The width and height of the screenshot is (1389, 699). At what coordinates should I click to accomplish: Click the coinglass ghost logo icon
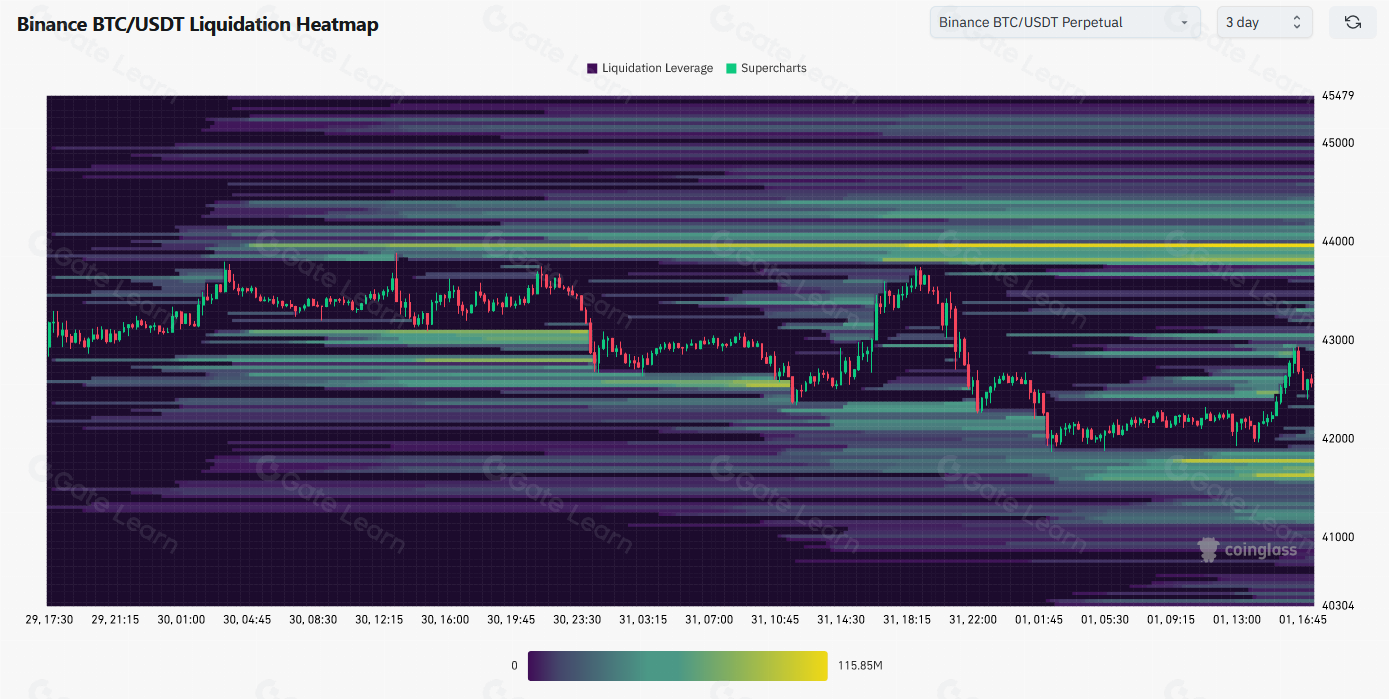[x=1209, y=548]
